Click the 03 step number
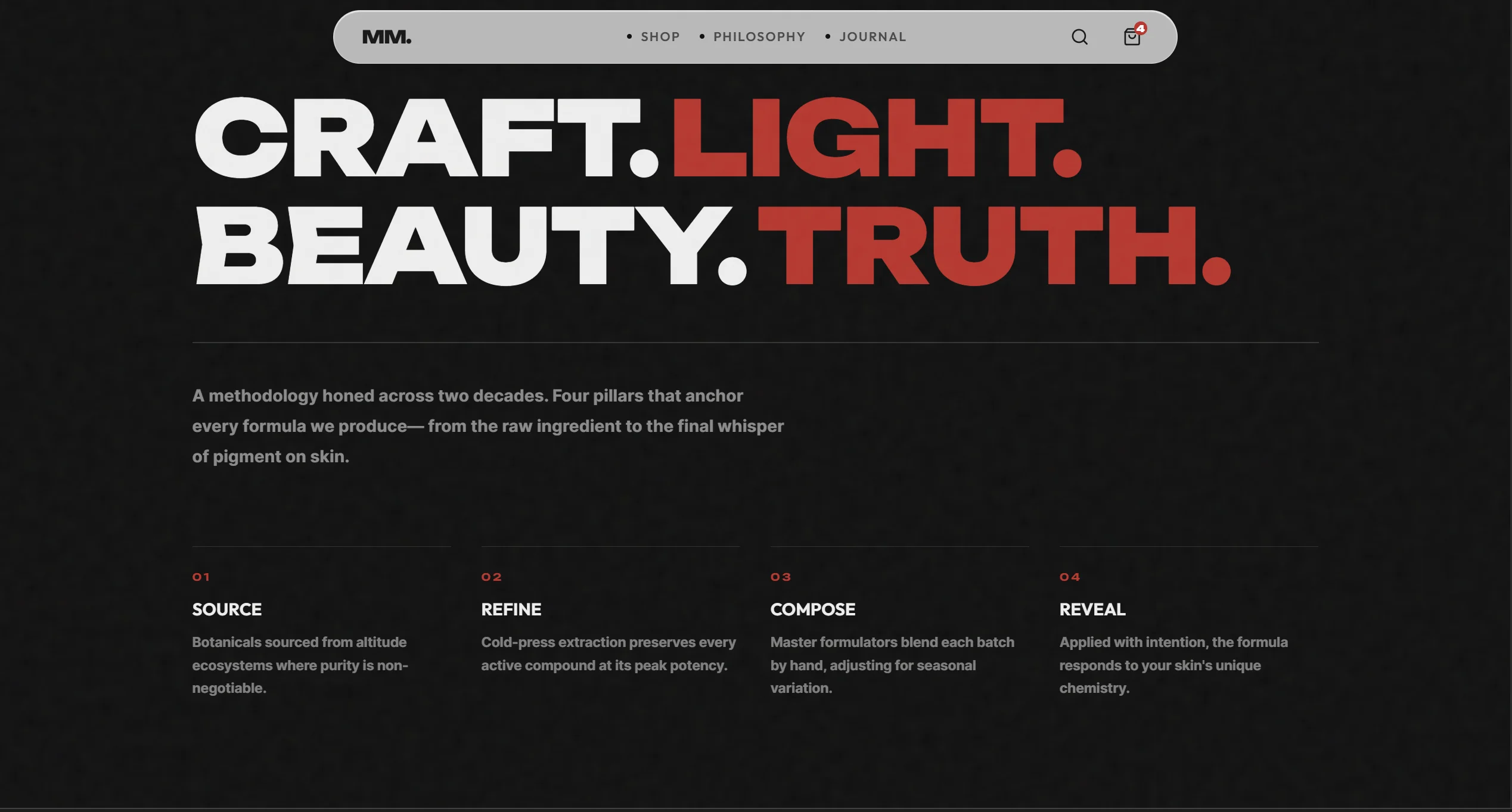 (780, 577)
